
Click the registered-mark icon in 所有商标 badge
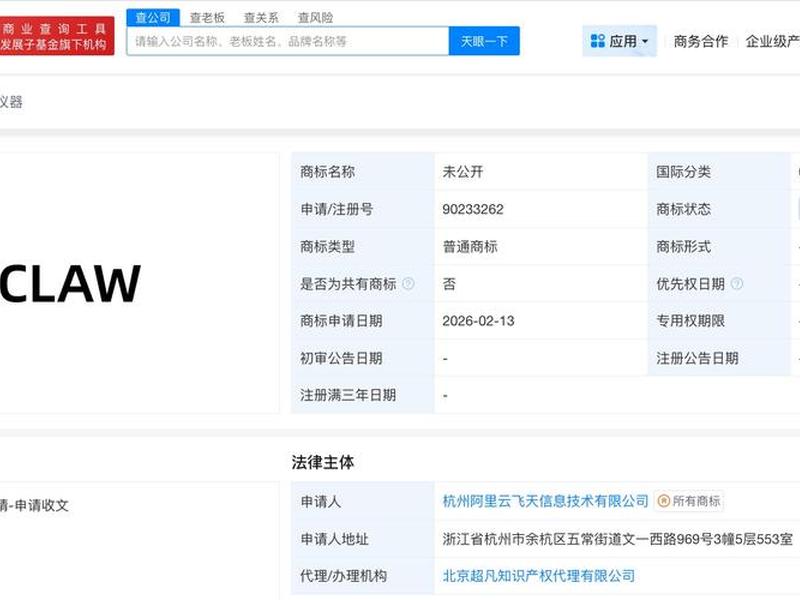pyautogui.click(x=663, y=501)
